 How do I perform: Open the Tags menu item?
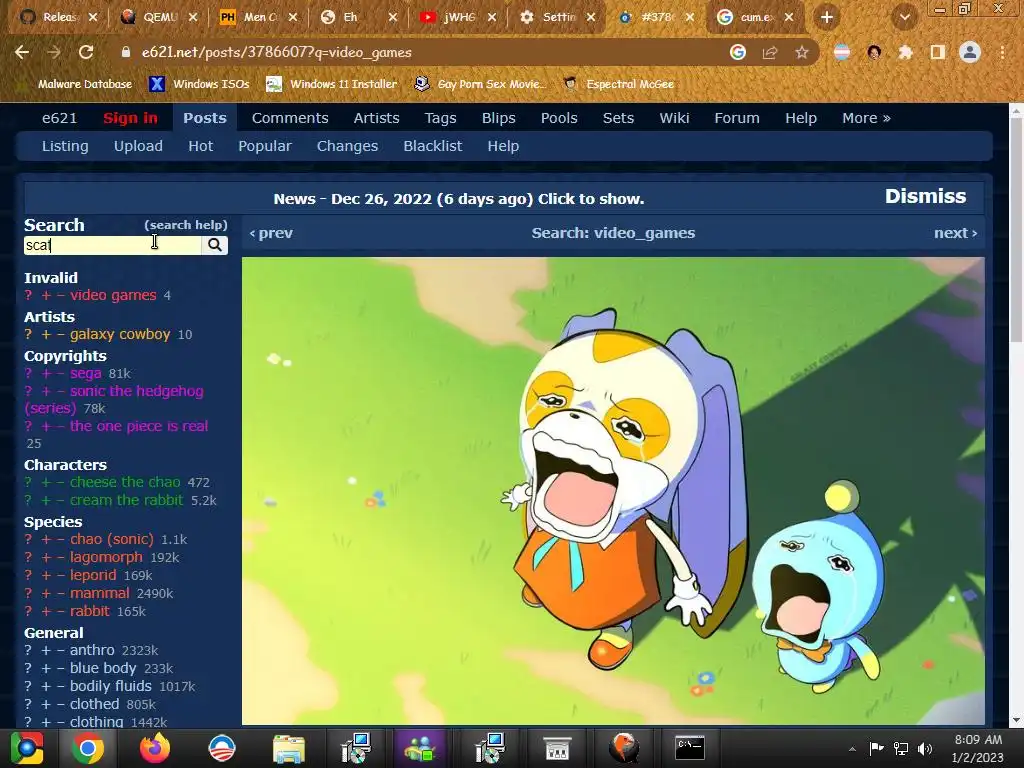(x=440, y=118)
